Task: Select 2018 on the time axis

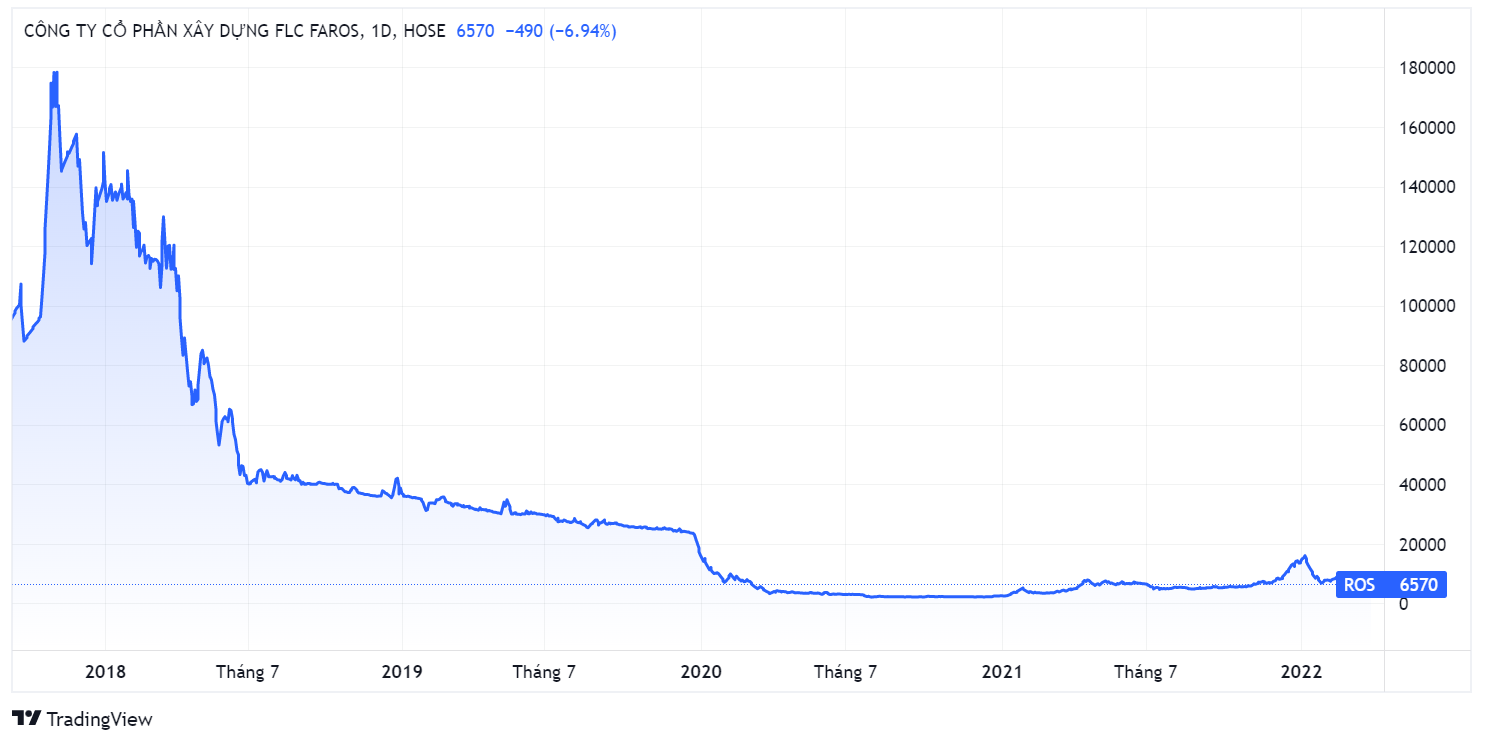Action: 105,672
